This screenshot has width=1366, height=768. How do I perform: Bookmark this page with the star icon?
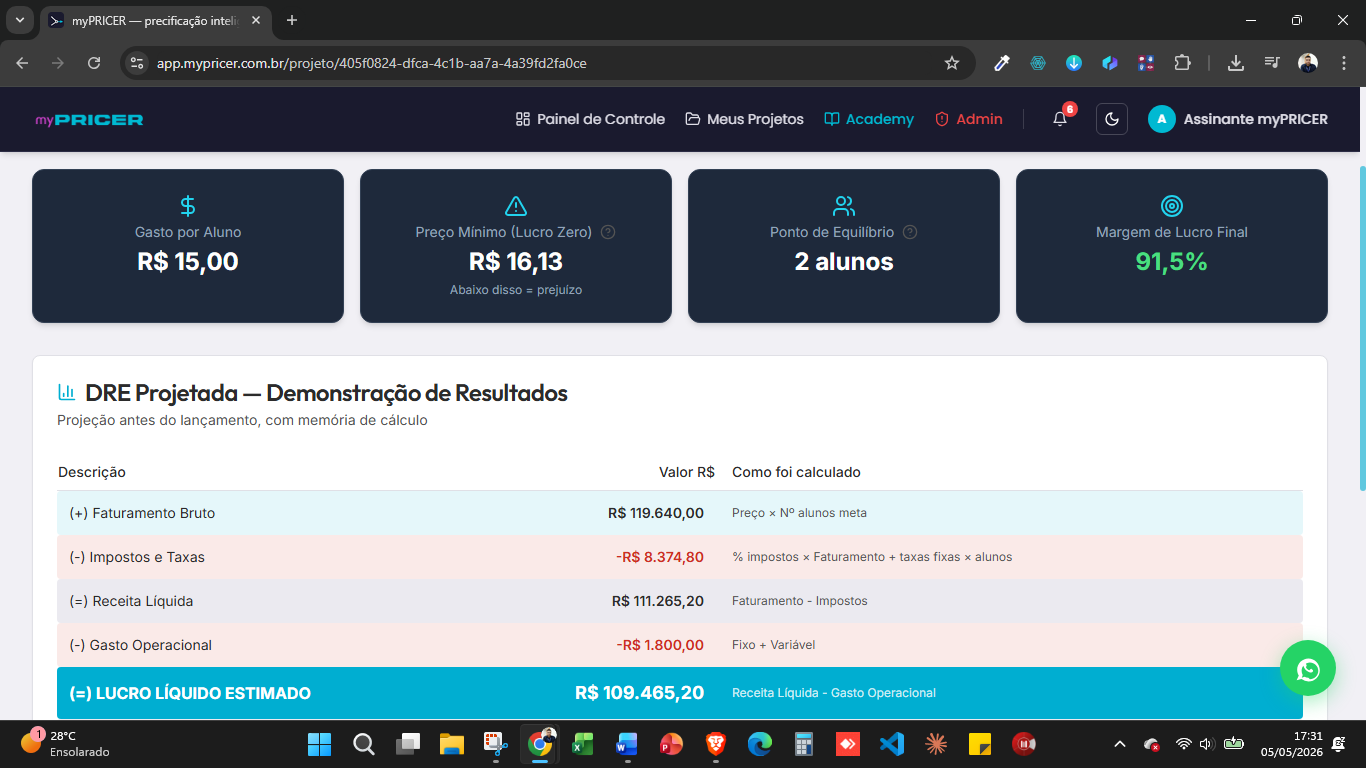(952, 63)
